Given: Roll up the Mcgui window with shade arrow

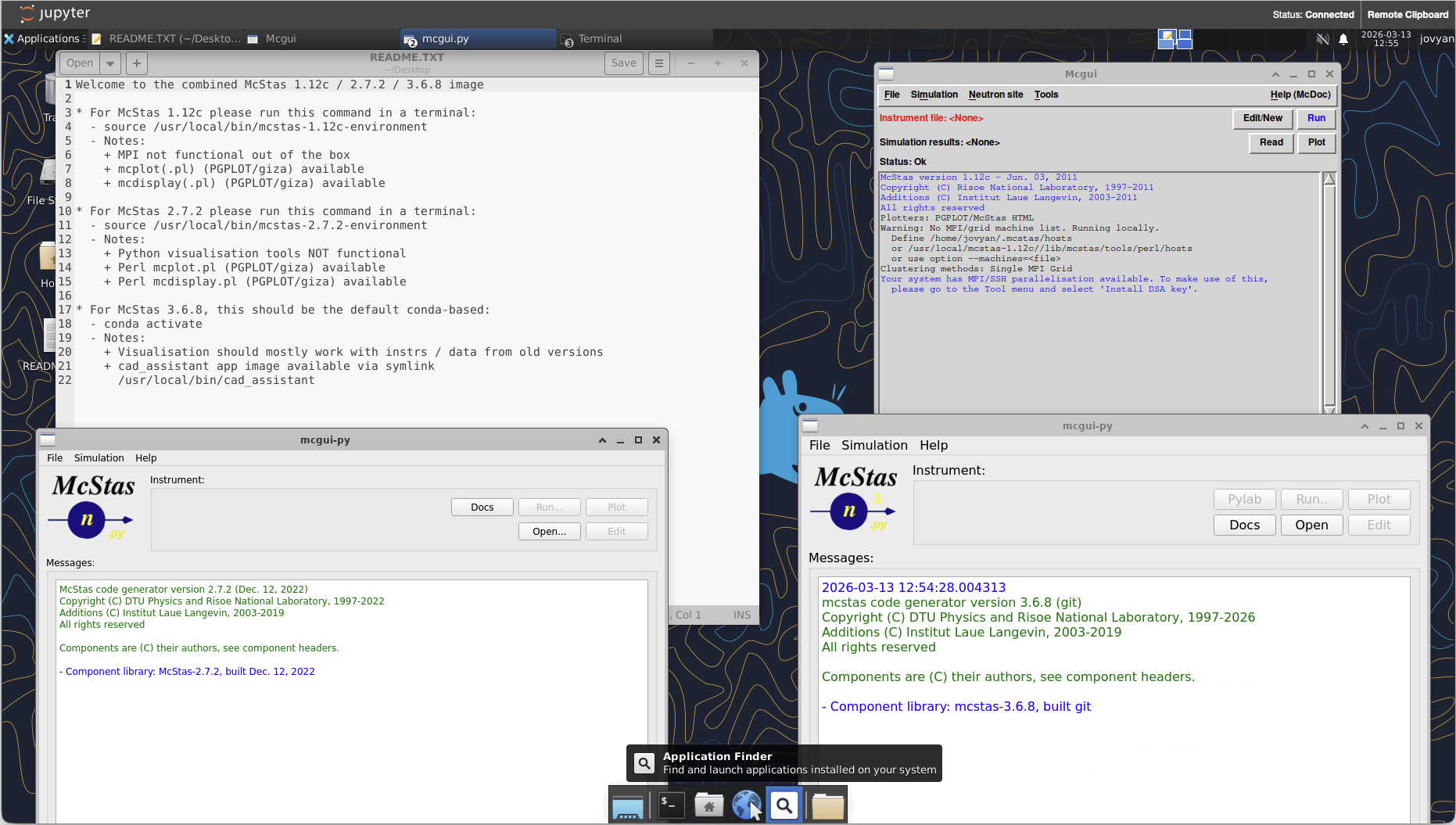Looking at the screenshot, I should tap(1275, 74).
